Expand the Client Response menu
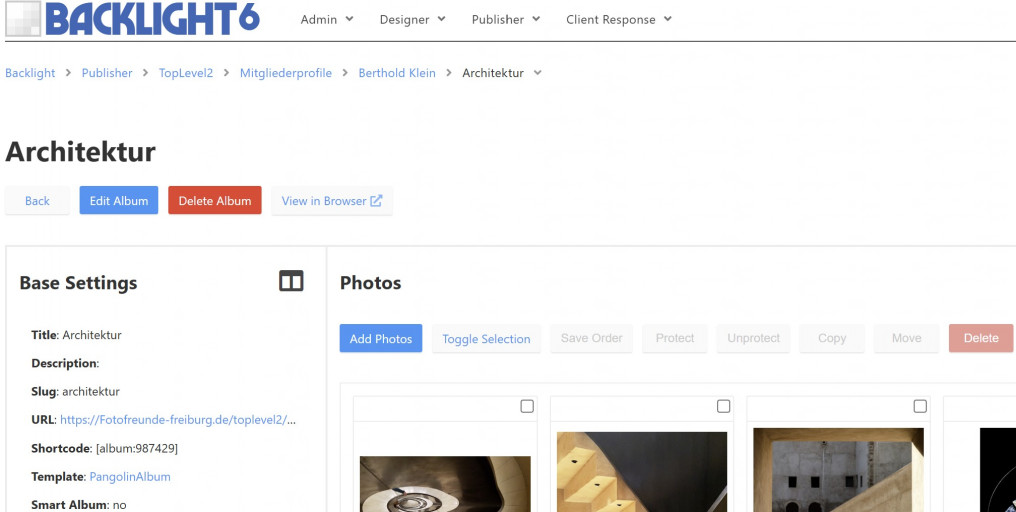The image size is (1016, 512). click(618, 19)
